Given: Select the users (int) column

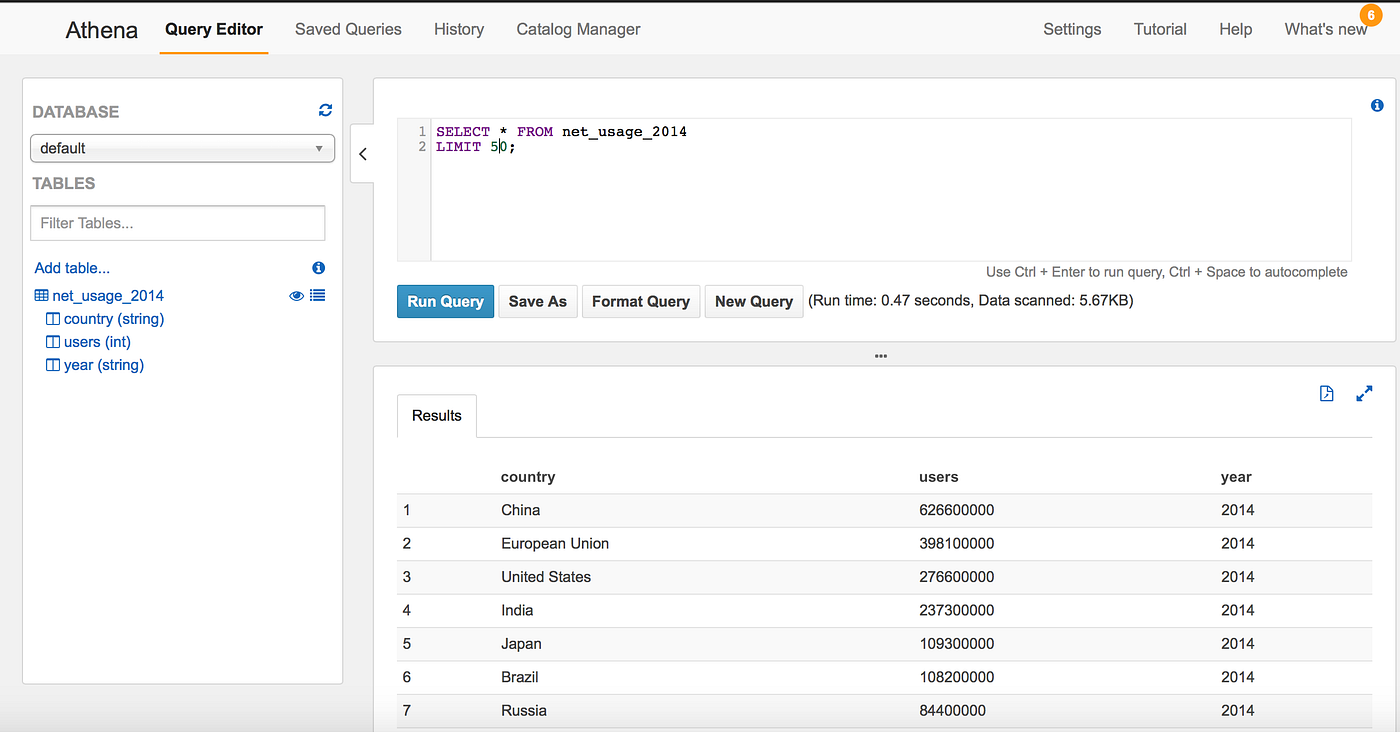Looking at the screenshot, I should click(97, 341).
